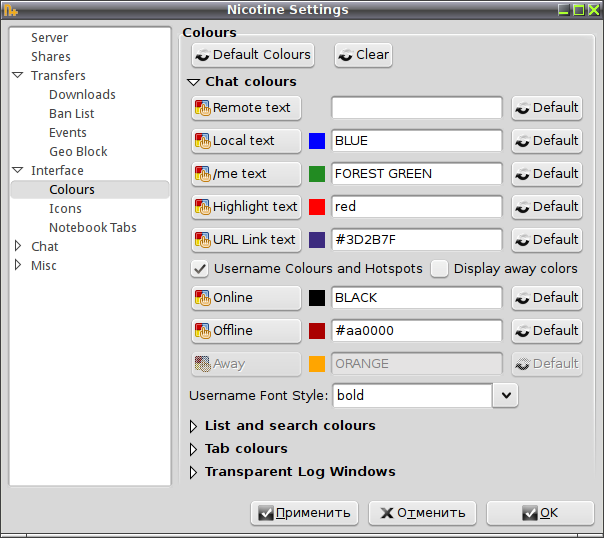
Task: Enable Display away colors checkbox
Action: 440,269
